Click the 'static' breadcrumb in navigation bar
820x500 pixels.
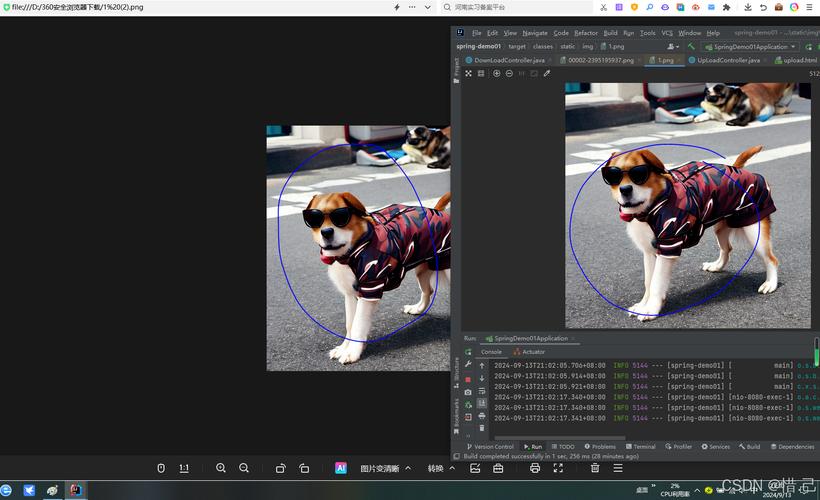[567, 47]
